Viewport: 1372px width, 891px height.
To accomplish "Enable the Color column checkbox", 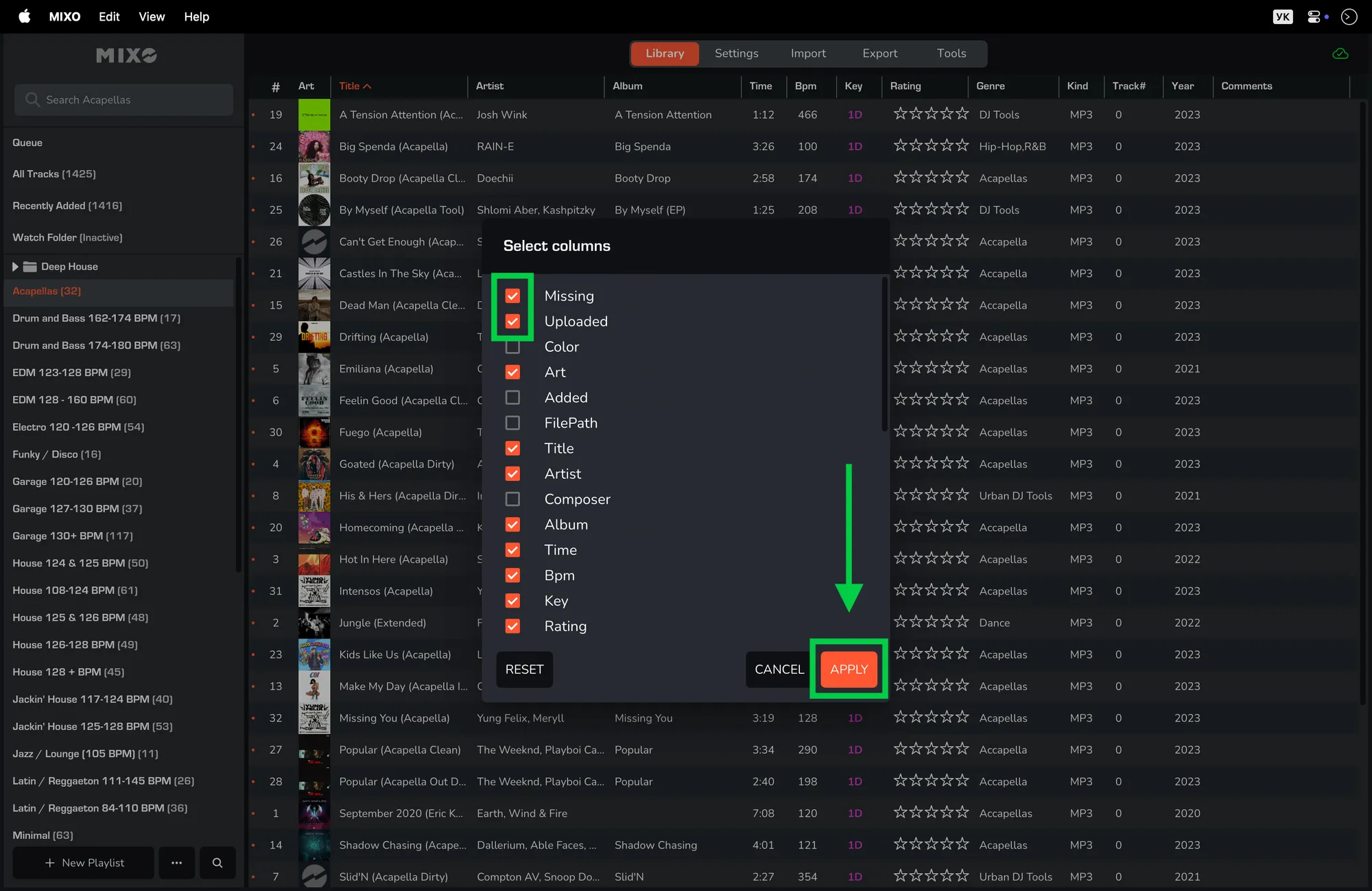I will coord(512,347).
